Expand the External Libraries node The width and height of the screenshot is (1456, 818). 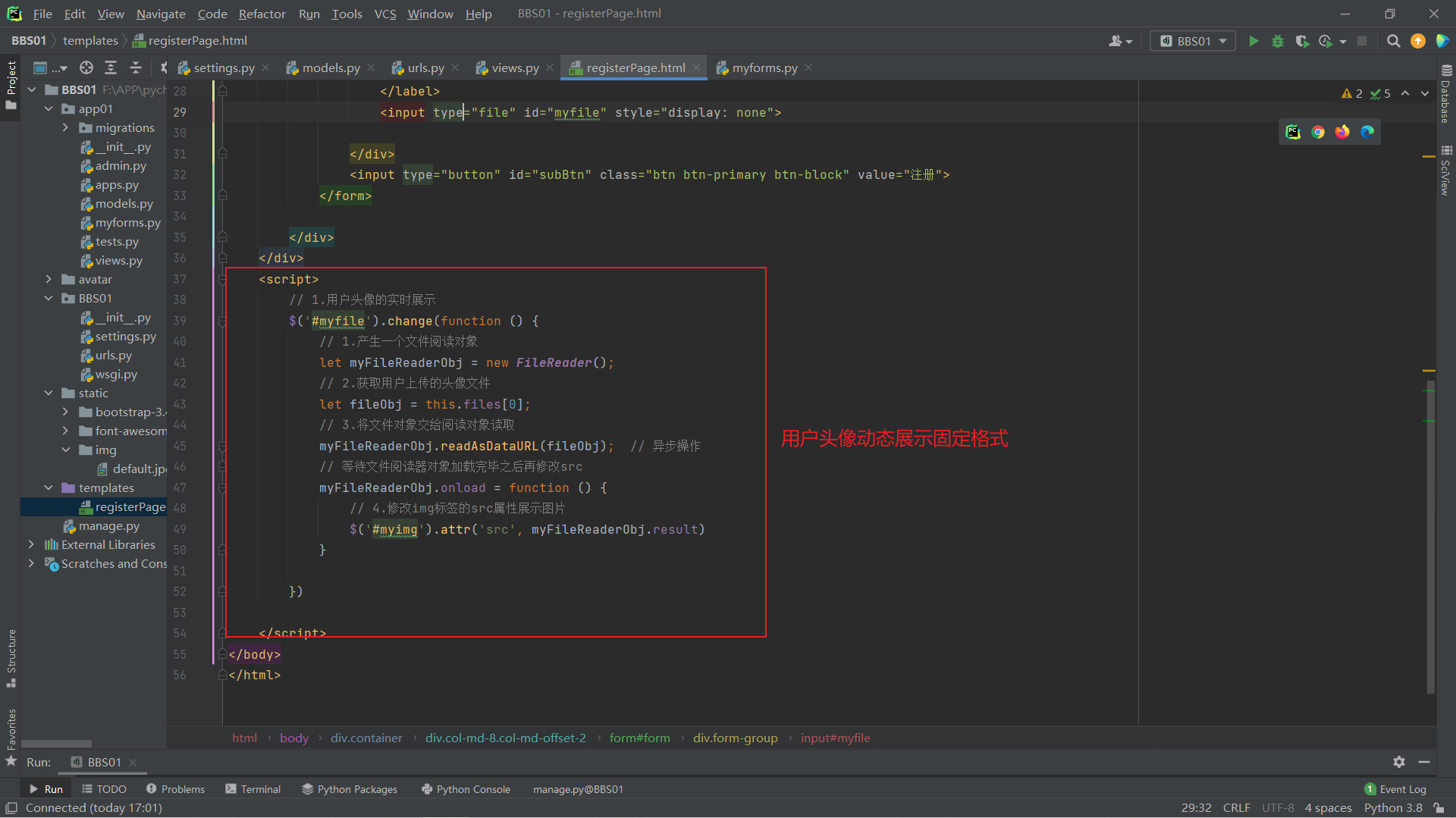click(x=31, y=544)
